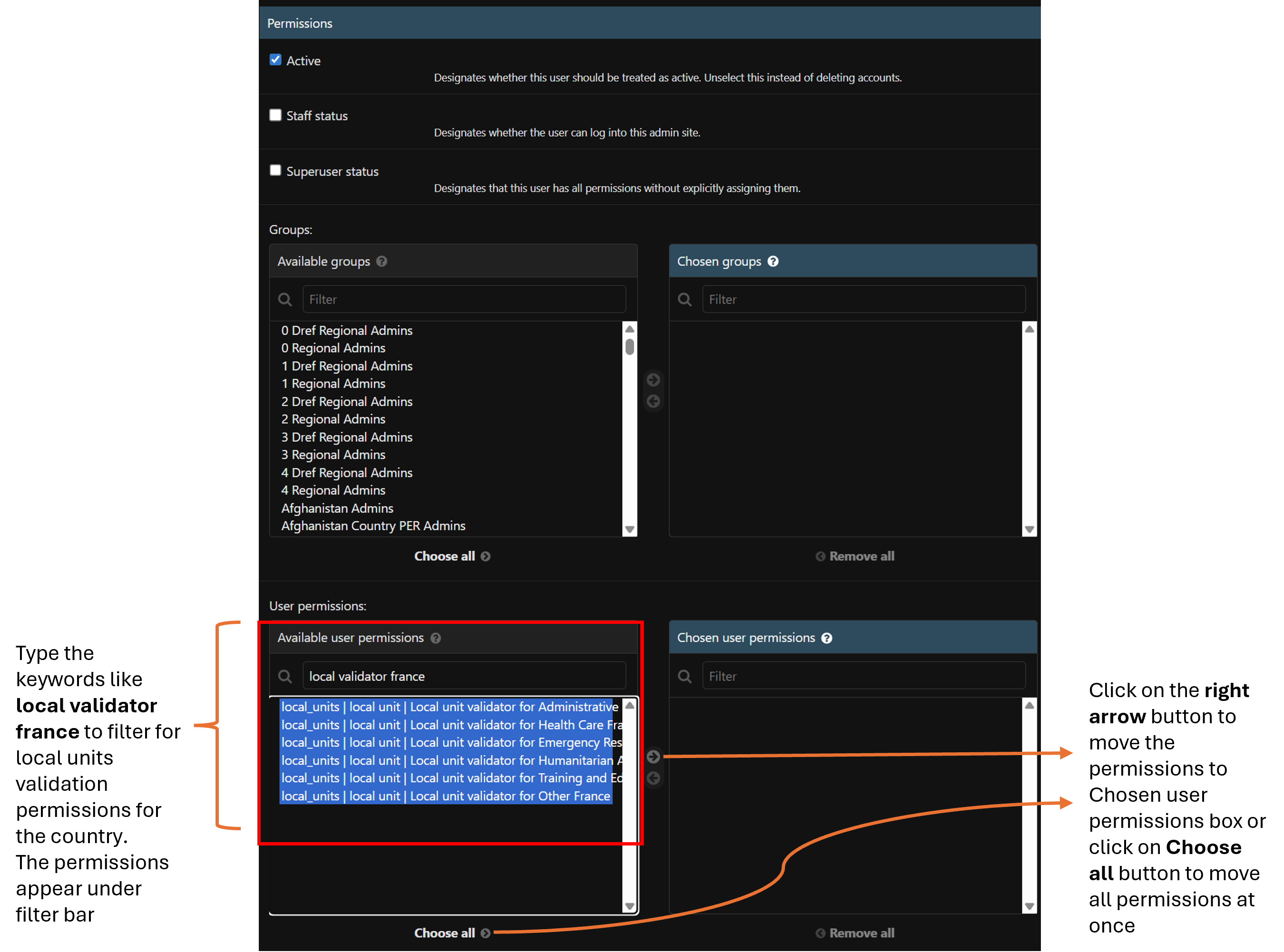Click right arrow to choose selected user permissions
This screenshot has height=952, width=1284.
653,756
